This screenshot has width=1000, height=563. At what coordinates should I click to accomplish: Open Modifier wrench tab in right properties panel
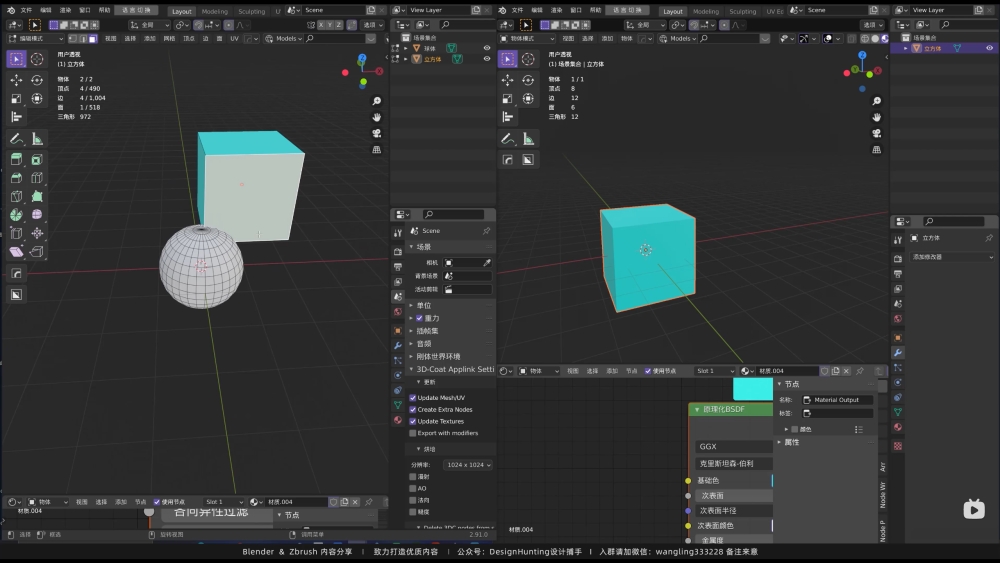click(x=898, y=353)
